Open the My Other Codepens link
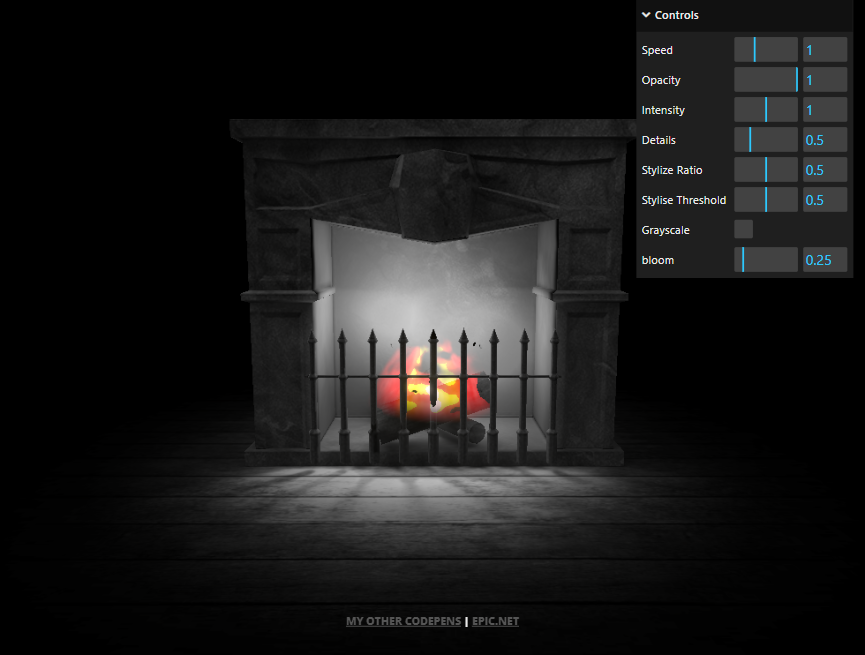This screenshot has height=655, width=865. click(403, 621)
